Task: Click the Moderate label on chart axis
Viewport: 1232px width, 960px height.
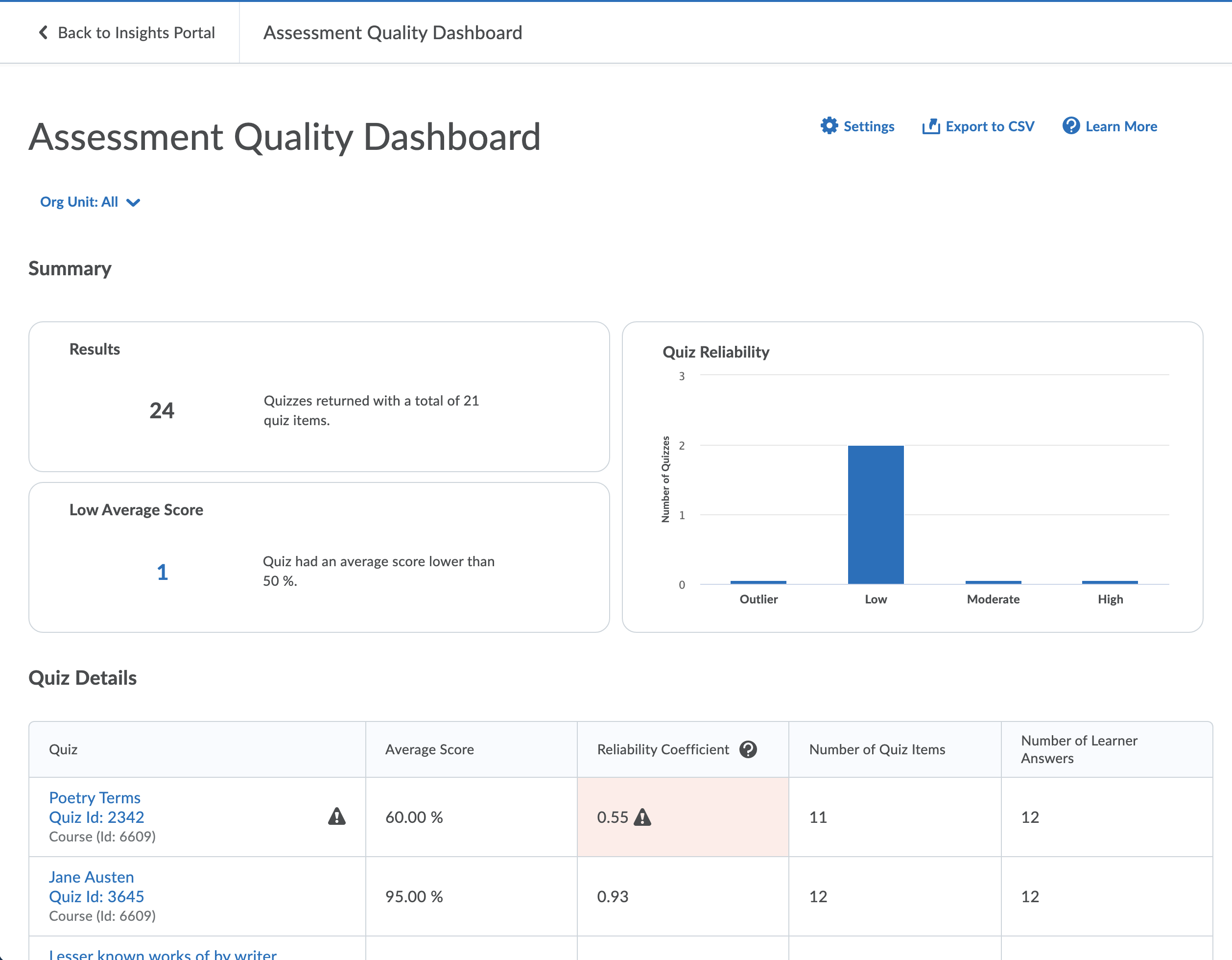Action: (993, 600)
